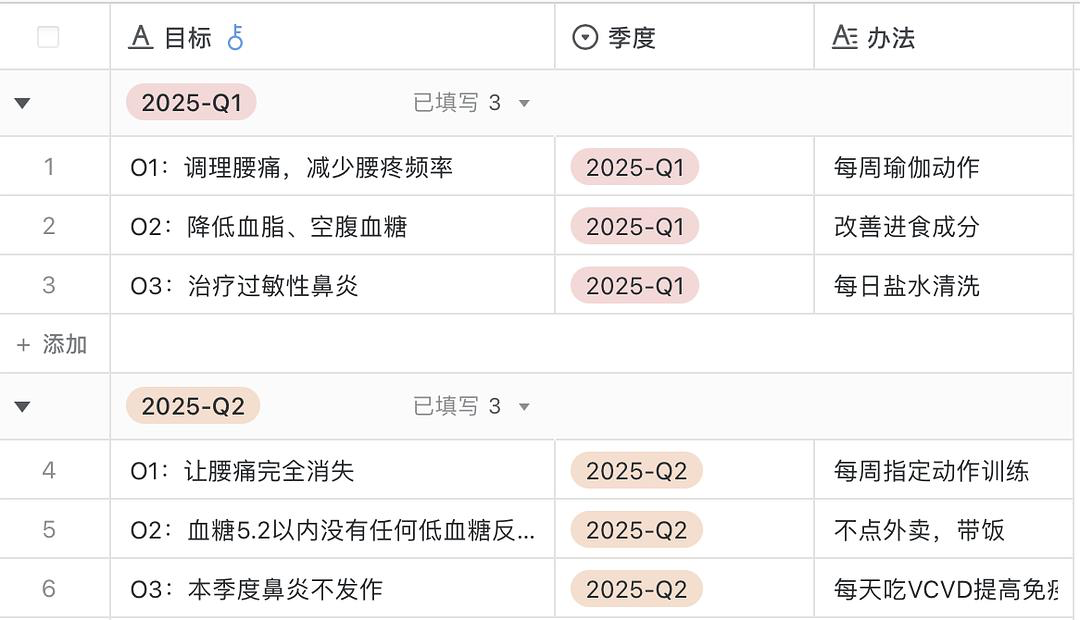Image resolution: width=1080 pixels, height=620 pixels.
Task: Click the 添加 button to add row
Action: tap(52, 344)
